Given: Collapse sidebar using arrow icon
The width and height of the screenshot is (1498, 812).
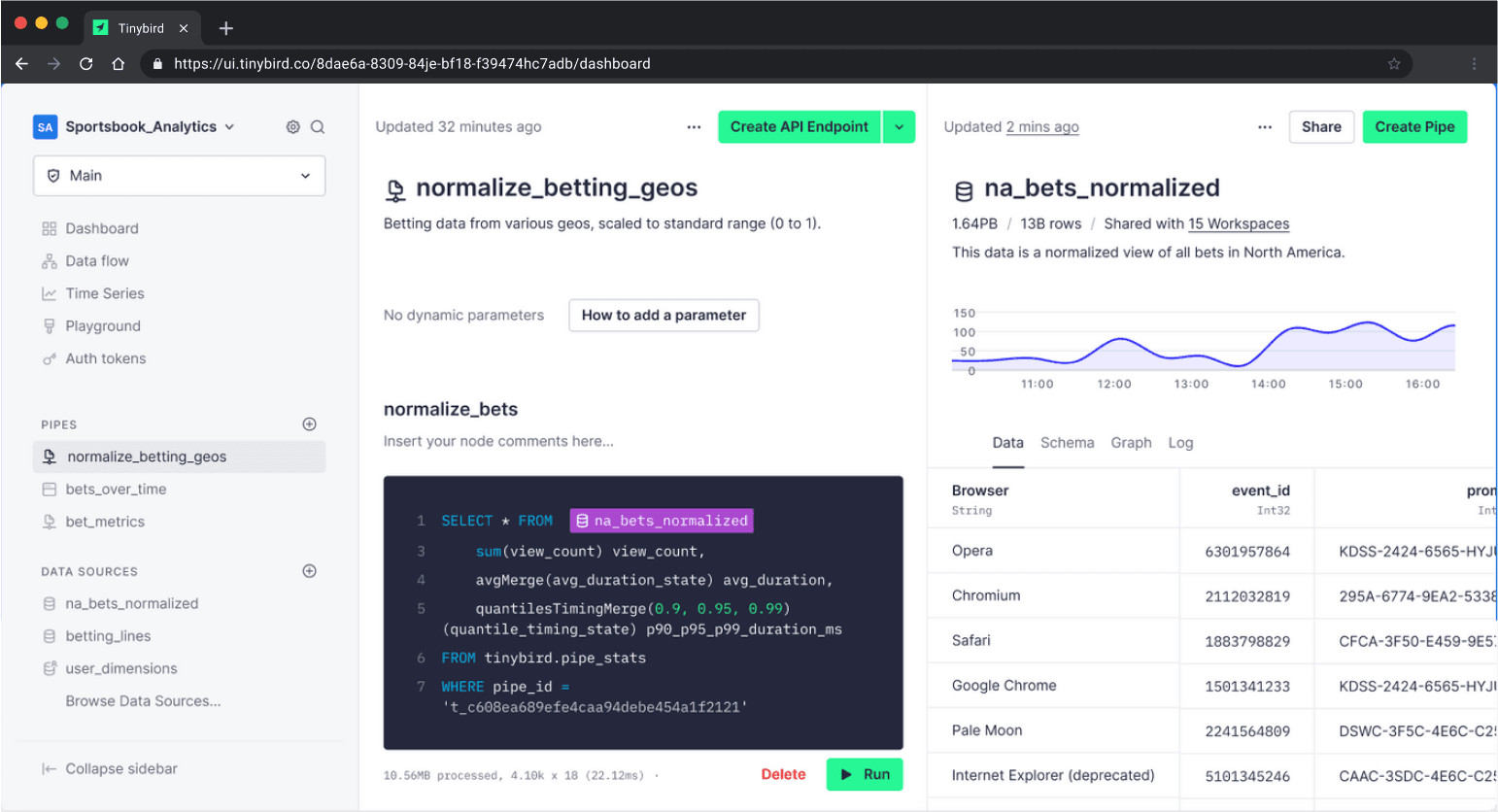Looking at the screenshot, I should 49,769.
